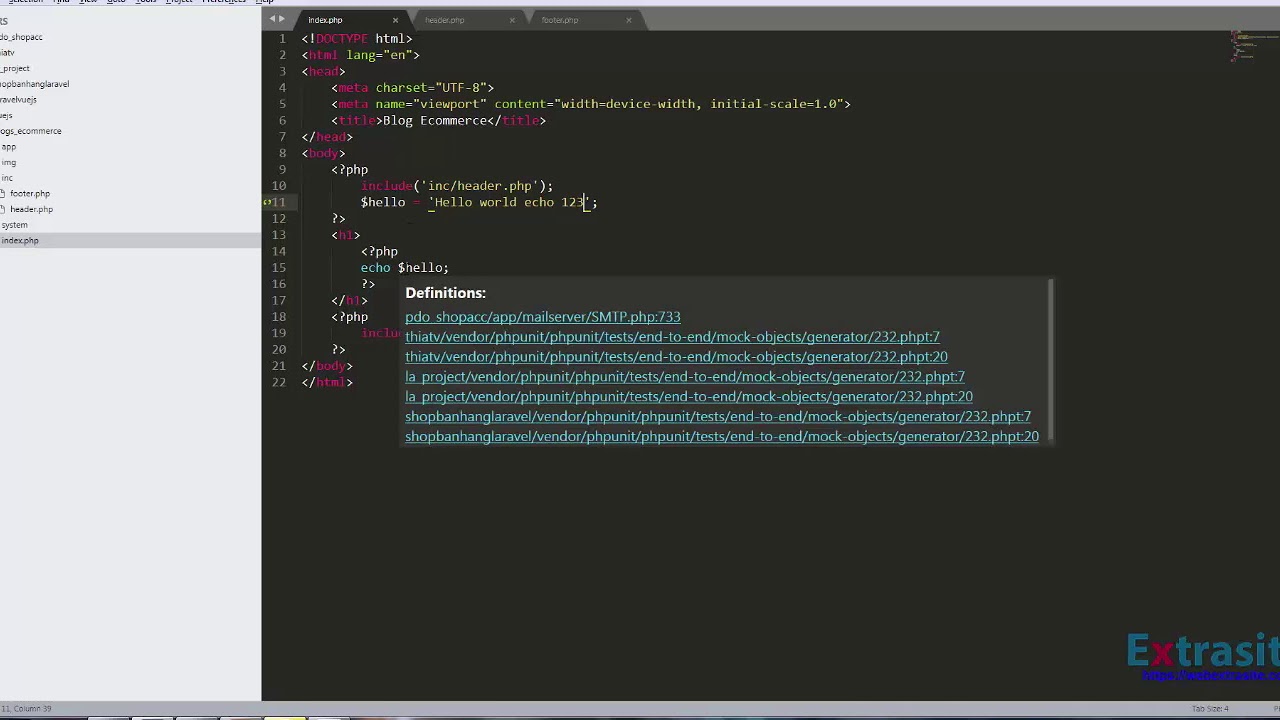Switch to the footer.php tab
Viewport: 1280px width, 720px height.
pyautogui.click(x=560, y=20)
